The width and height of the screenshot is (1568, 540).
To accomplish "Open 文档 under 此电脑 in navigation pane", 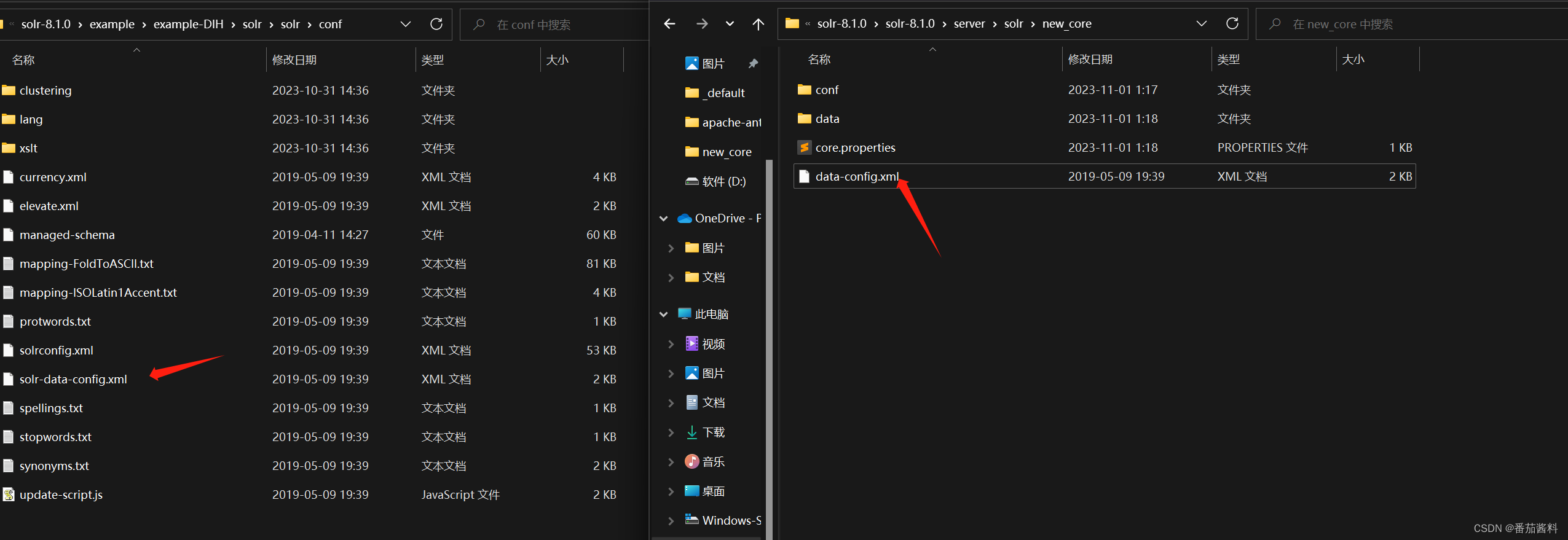I will (706, 402).
